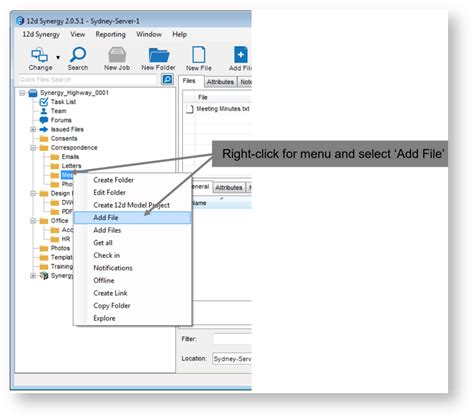Choose Add File in context menu

(x=132, y=218)
